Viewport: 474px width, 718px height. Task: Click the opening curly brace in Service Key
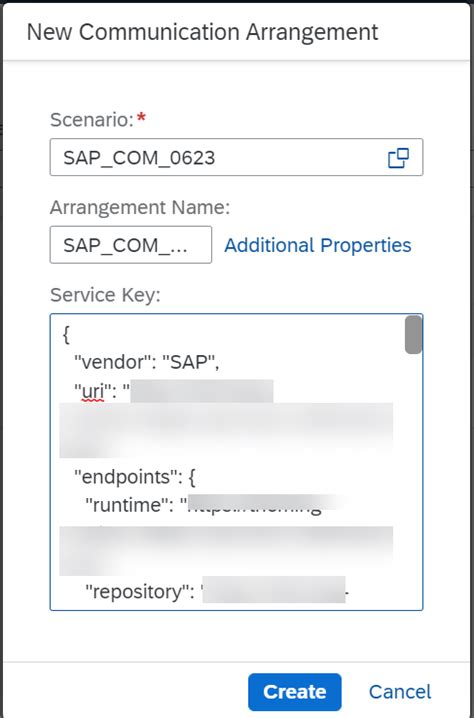(65, 334)
